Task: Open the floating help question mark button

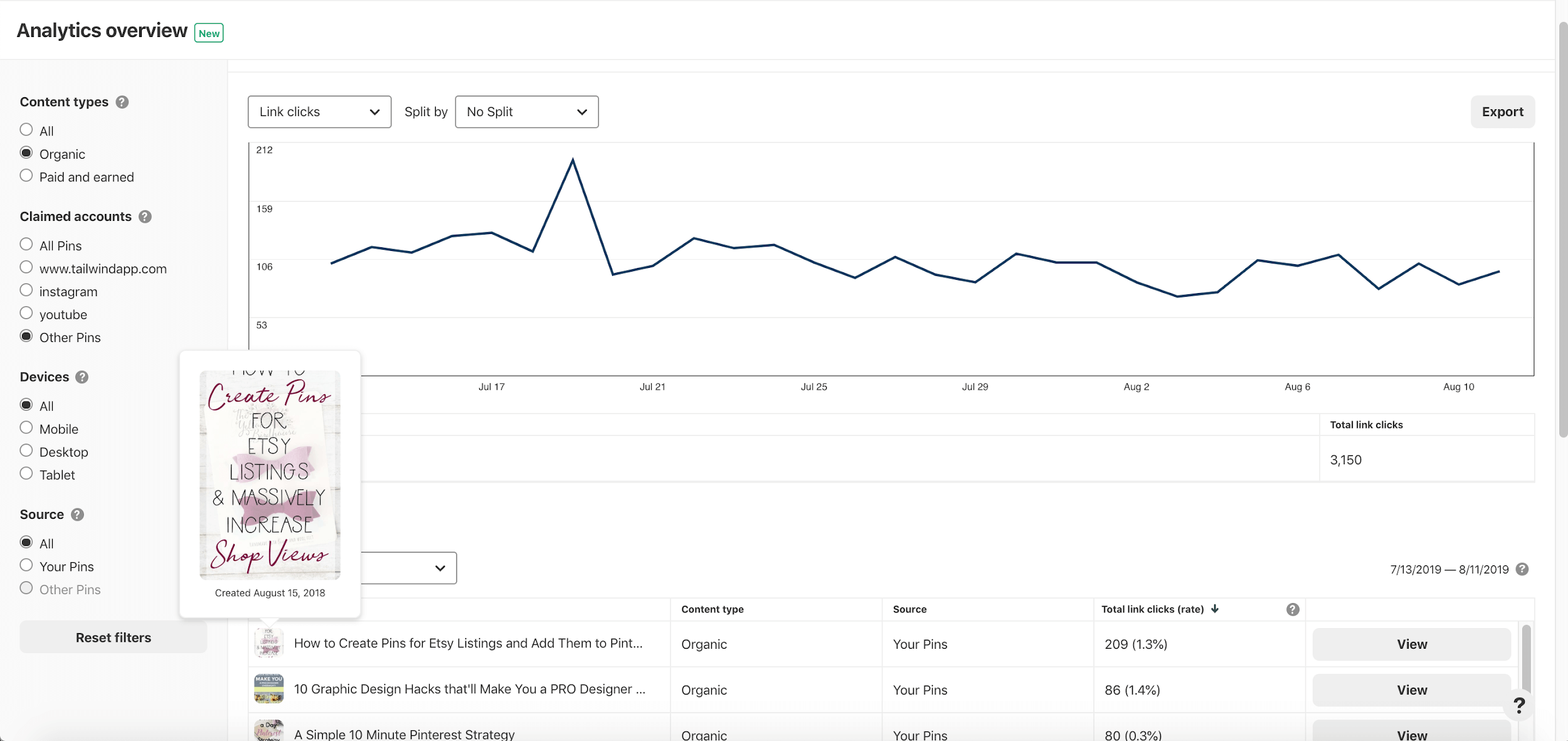Action: click(1518, 705)
